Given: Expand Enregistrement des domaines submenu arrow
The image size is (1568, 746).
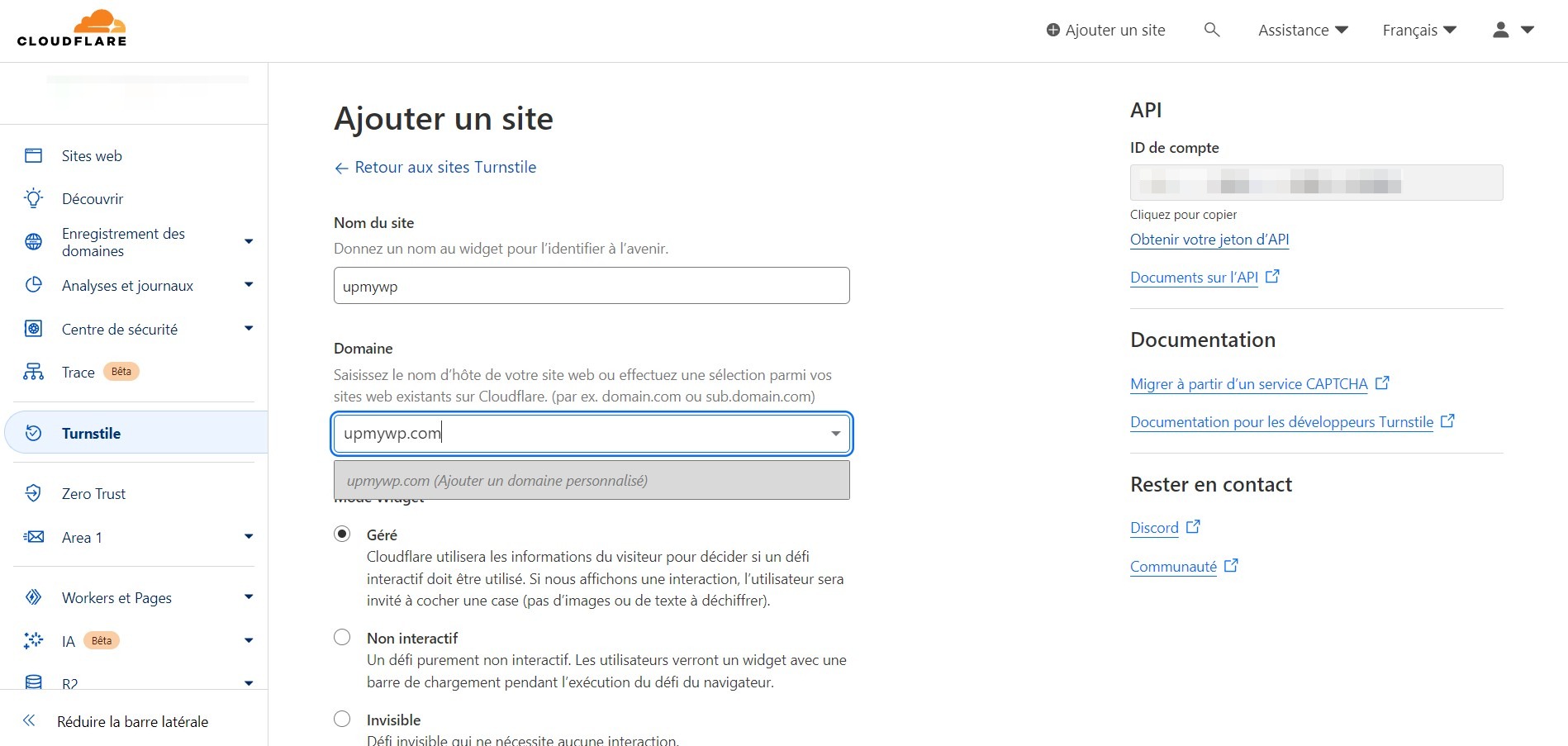Looking at the screenshot, I should pyautogui.click(x=249, y=241).
